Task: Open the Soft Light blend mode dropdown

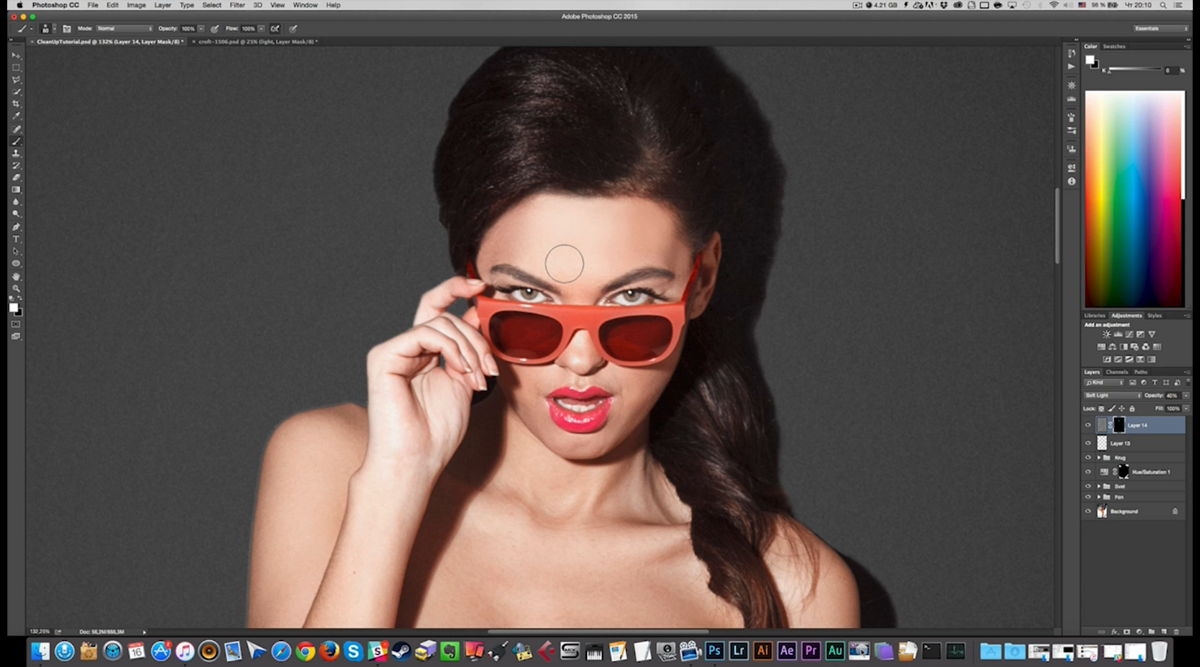Action: (x=1113, y=395)
